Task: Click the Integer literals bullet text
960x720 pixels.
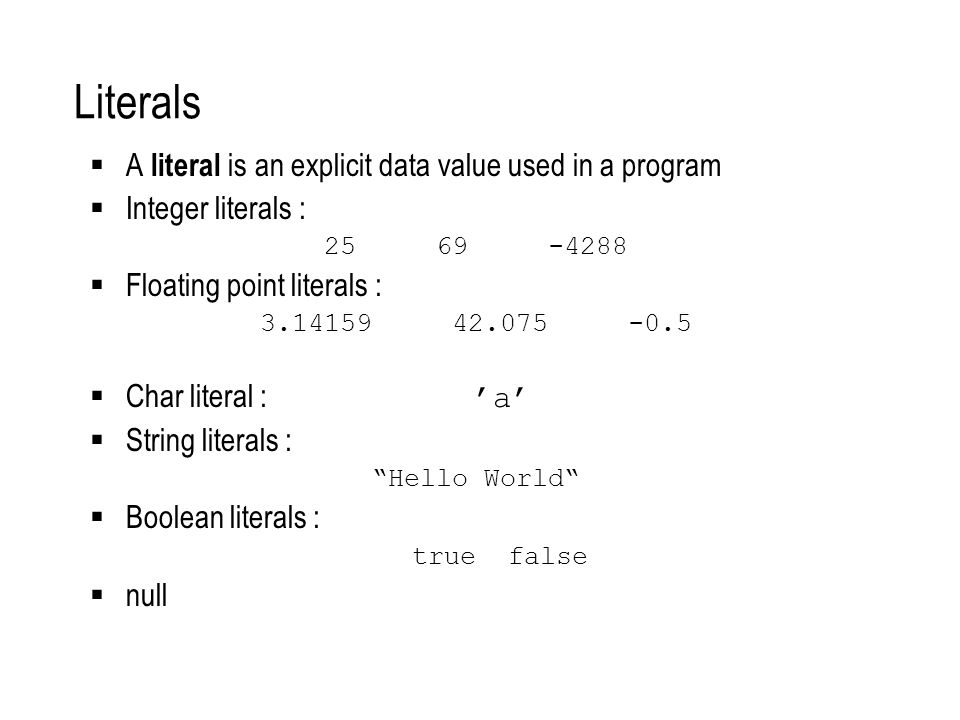Action: tap(216, 209)
